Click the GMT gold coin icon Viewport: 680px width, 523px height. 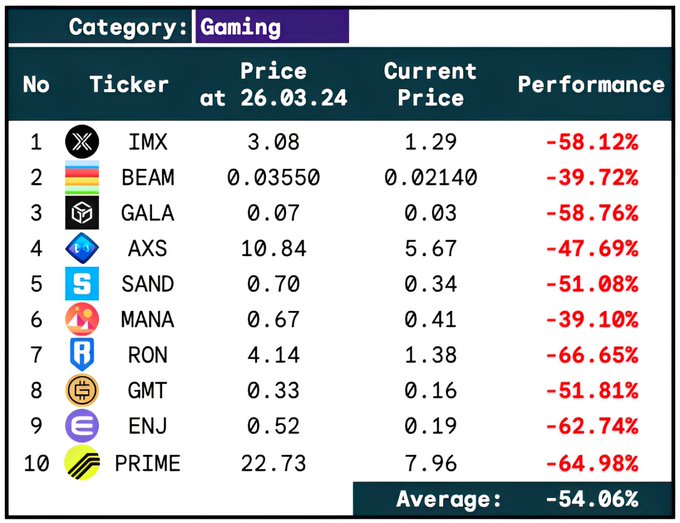point(82,391)
